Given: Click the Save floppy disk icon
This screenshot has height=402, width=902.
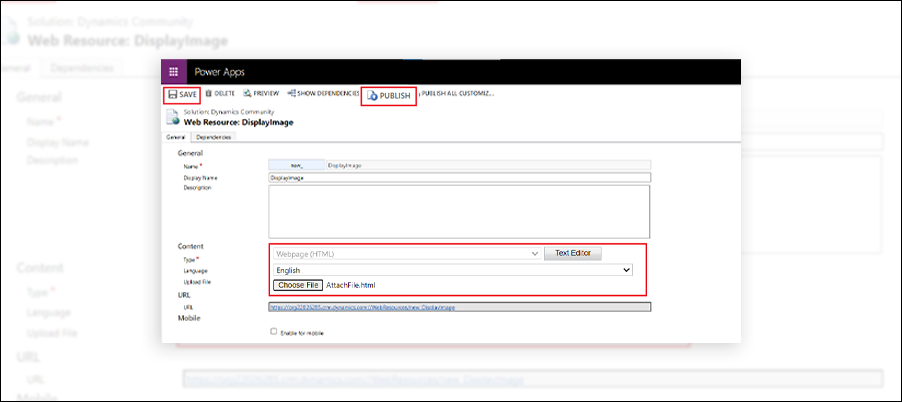Looking at the screenshot, I should (172, 95).
